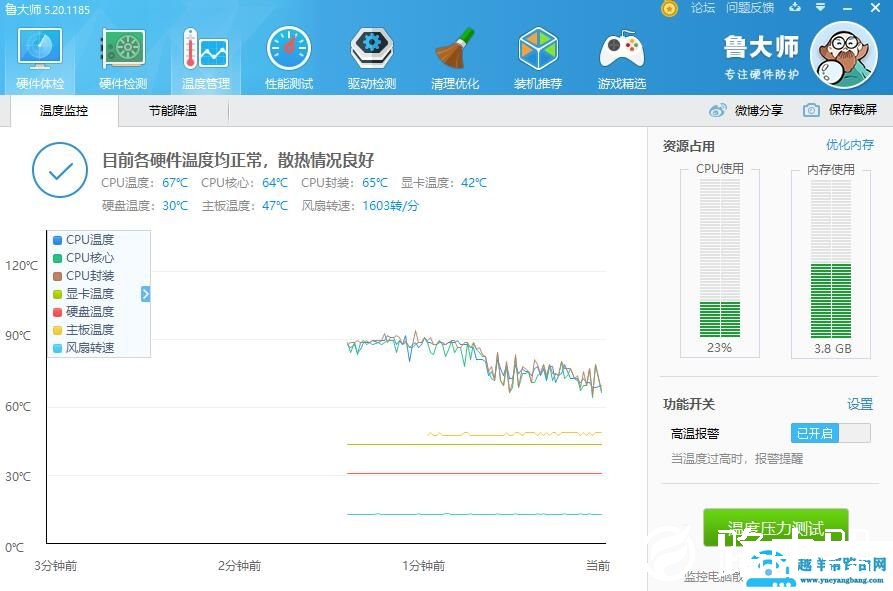The height and width of the screenshot is (591, 893).
Task: Click the 优化内存 optimize memory link
Action: point(850,145)
